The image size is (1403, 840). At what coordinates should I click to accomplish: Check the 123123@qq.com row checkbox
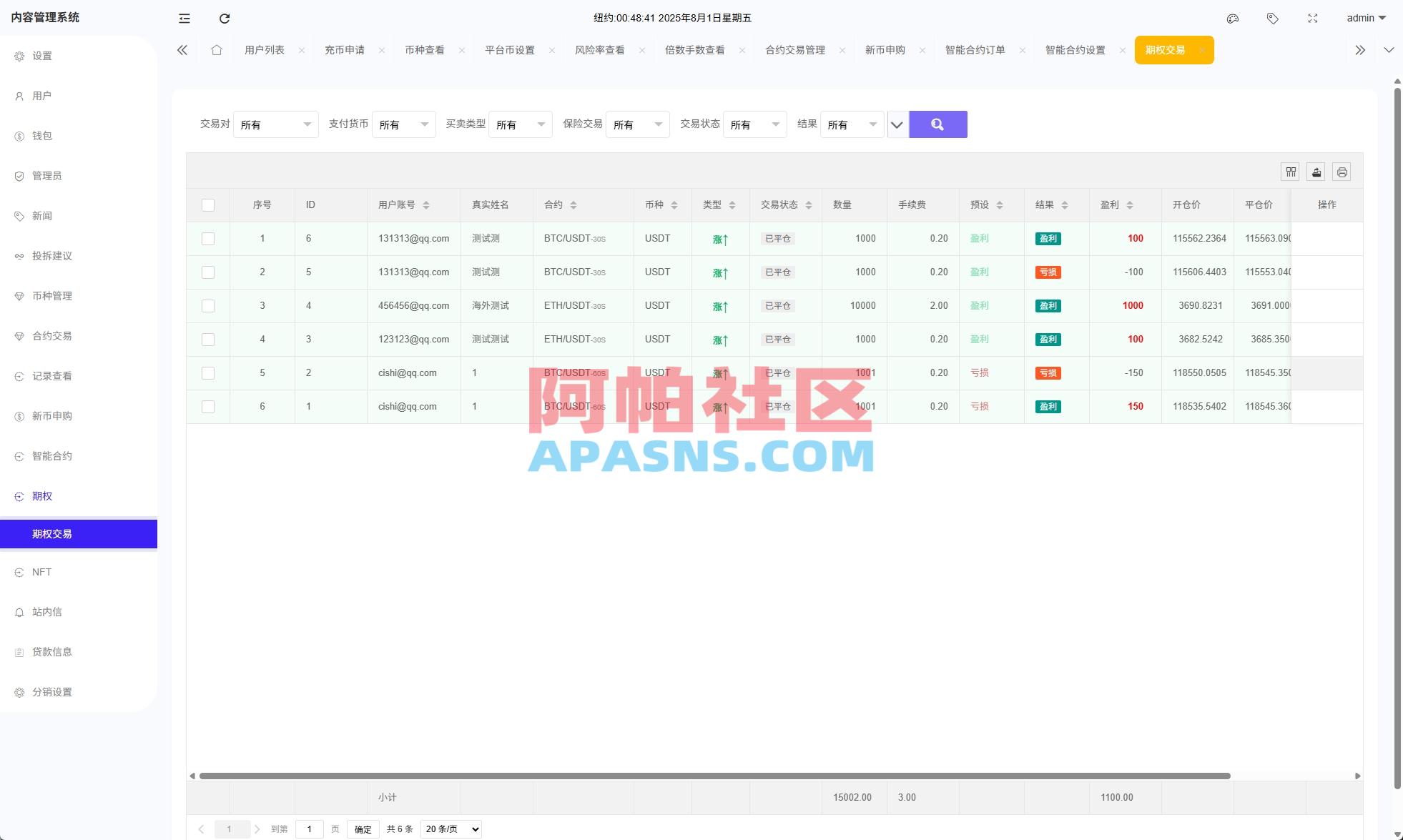tap(208, 340)
